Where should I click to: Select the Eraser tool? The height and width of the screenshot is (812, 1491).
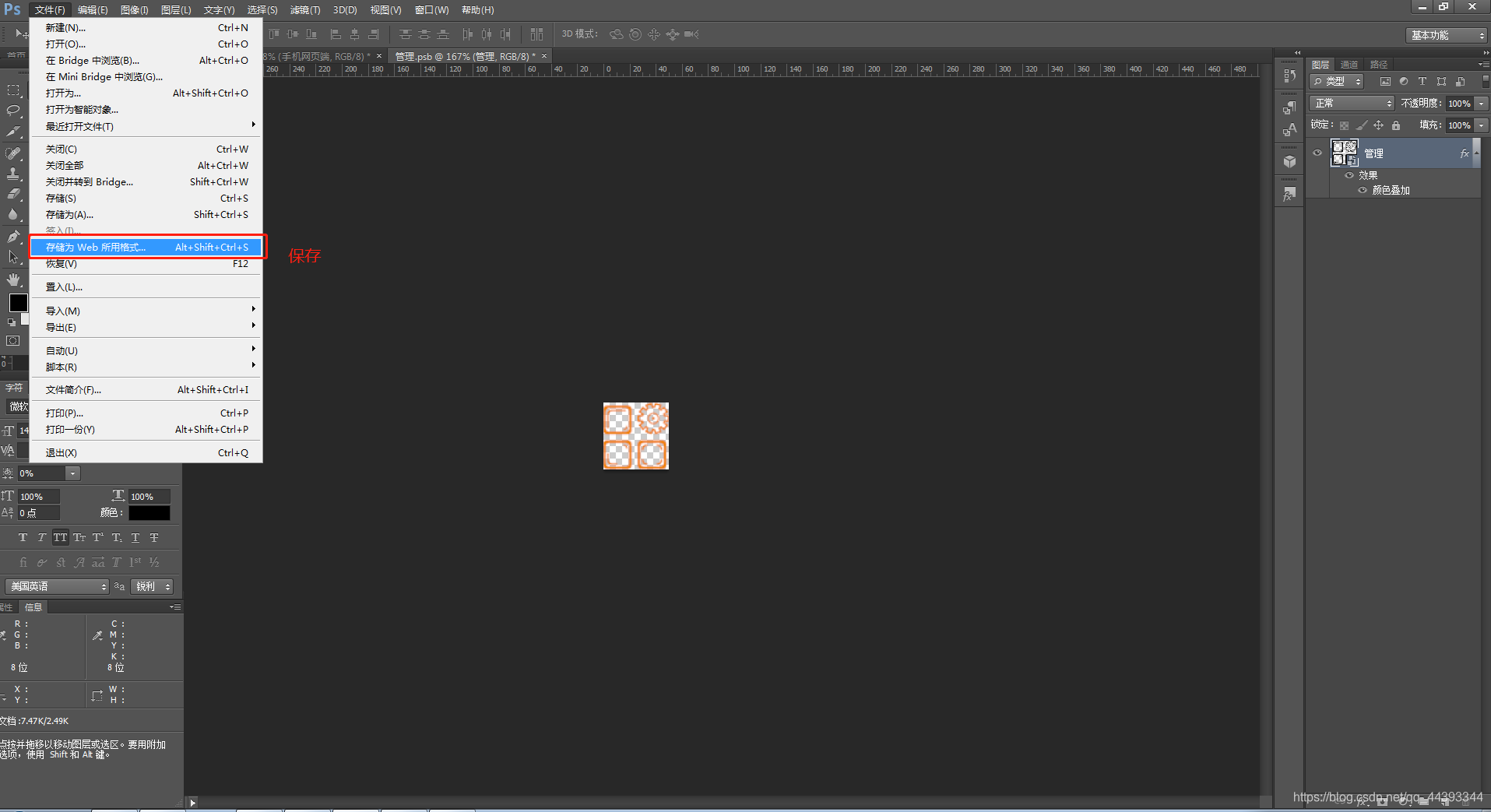pos(13,194)
